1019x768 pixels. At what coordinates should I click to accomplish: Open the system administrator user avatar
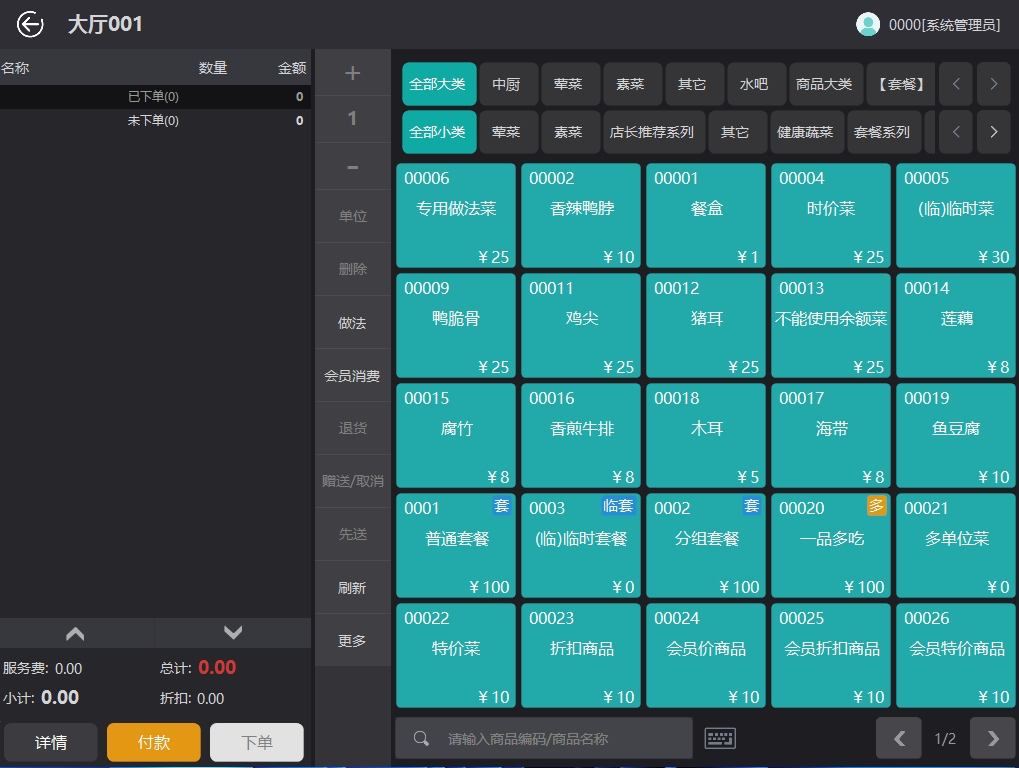(x=868, y=25)
